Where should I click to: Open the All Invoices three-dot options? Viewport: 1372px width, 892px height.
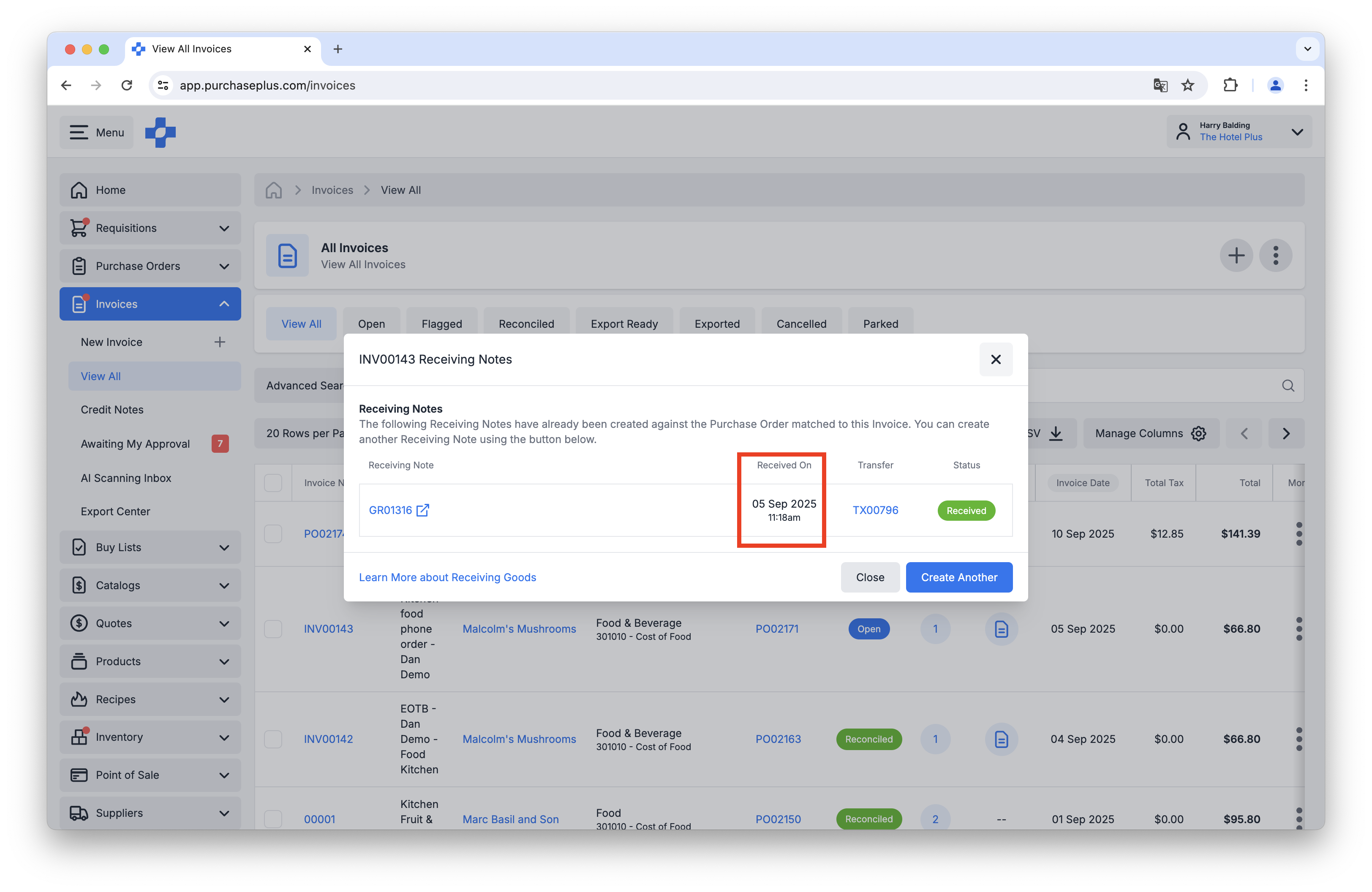[1275, 255]
